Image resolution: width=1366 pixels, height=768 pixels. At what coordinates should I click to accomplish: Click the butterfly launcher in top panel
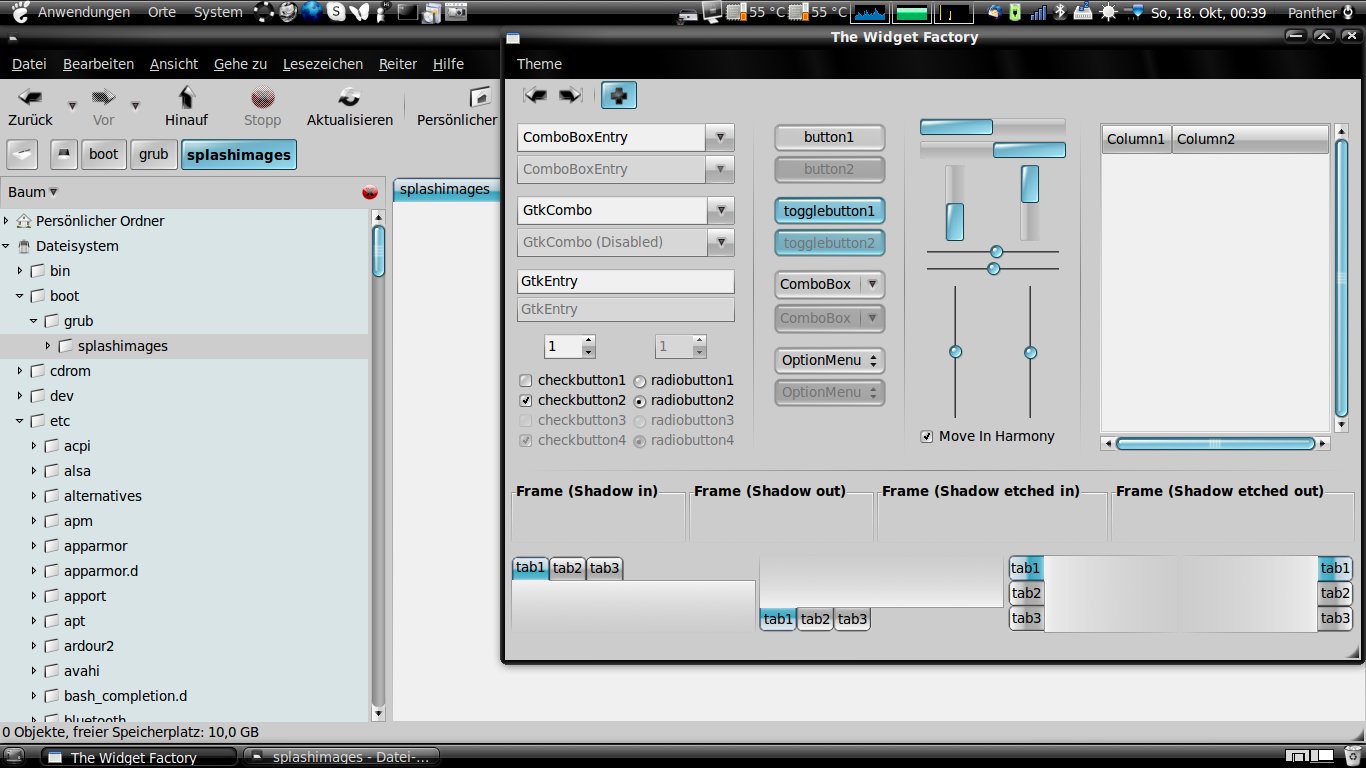click(359, 12)
